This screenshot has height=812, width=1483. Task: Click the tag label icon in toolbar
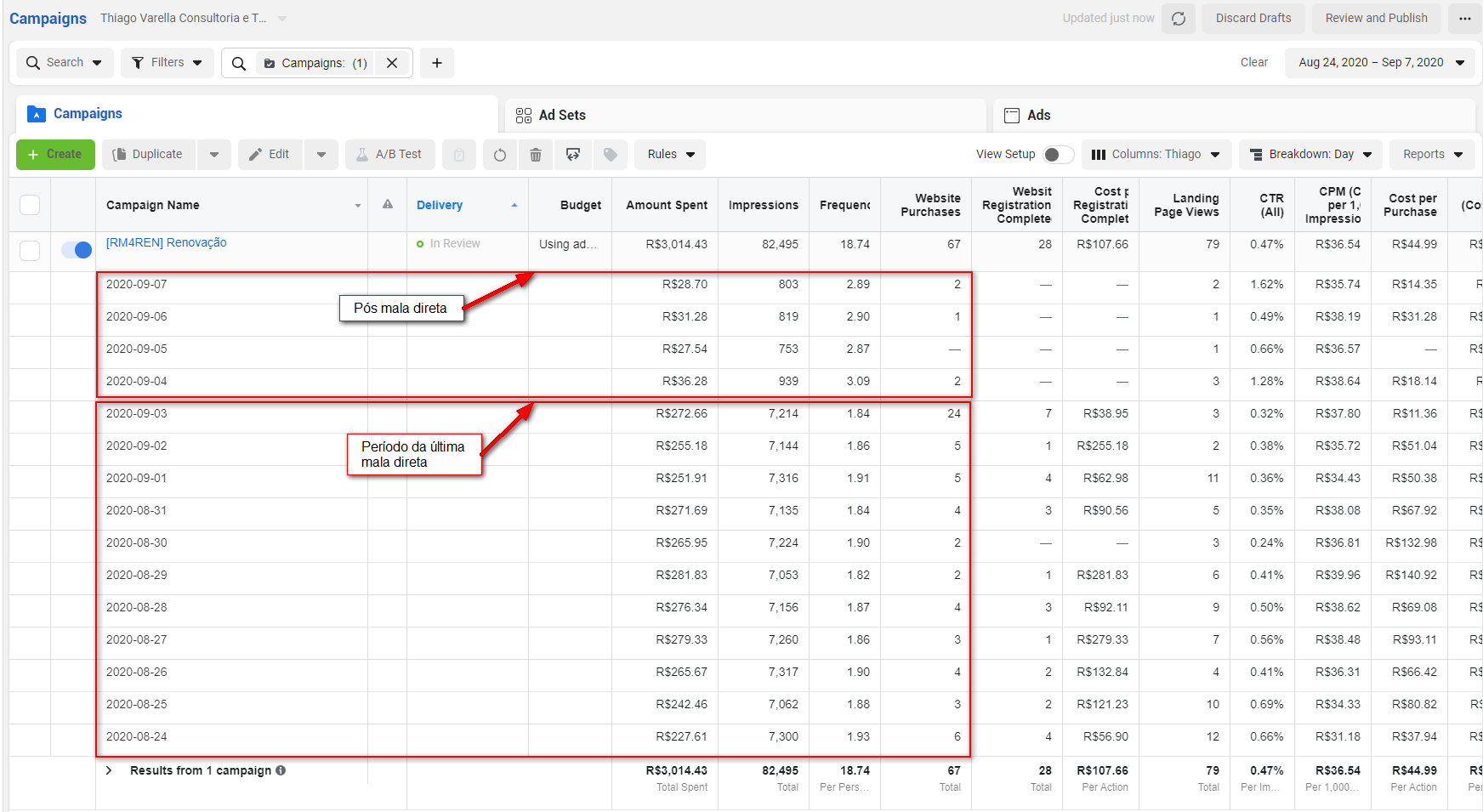pyautogui.click(x=610, y=155)
